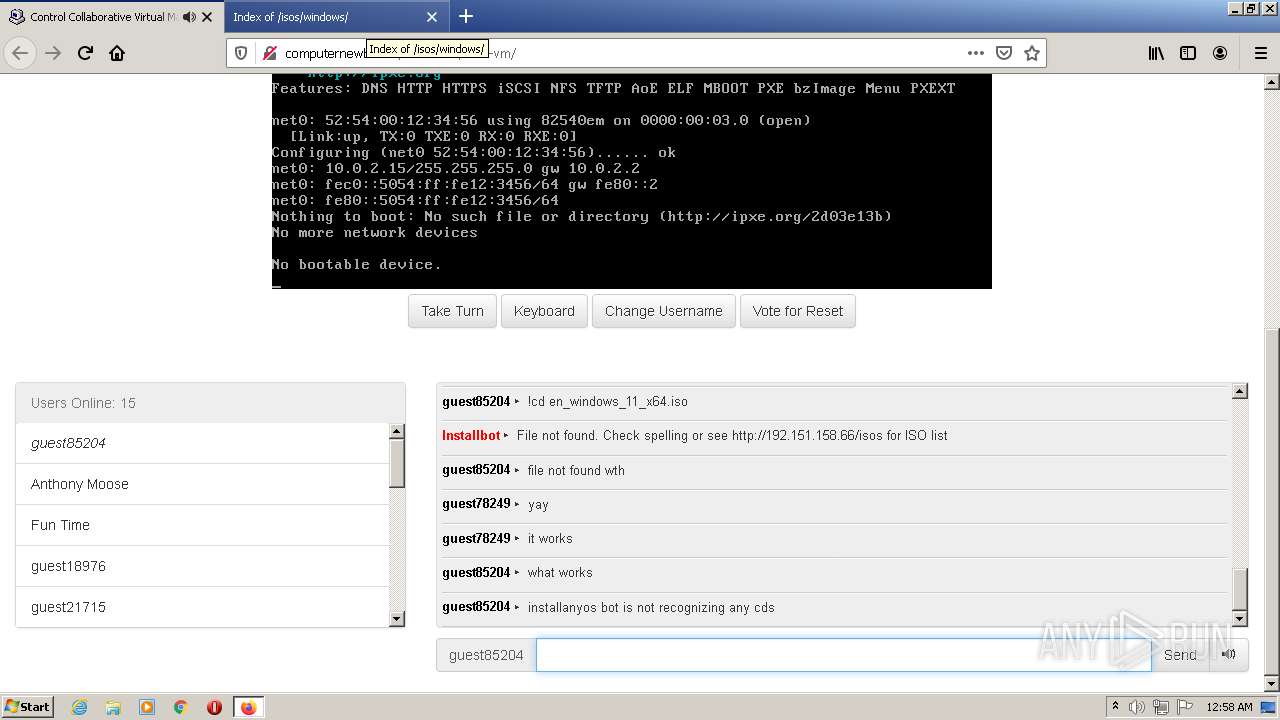Viewport: 1280px width, 720px height.
Task: Open the network tray icon
Action: [x=1162, y=707]
